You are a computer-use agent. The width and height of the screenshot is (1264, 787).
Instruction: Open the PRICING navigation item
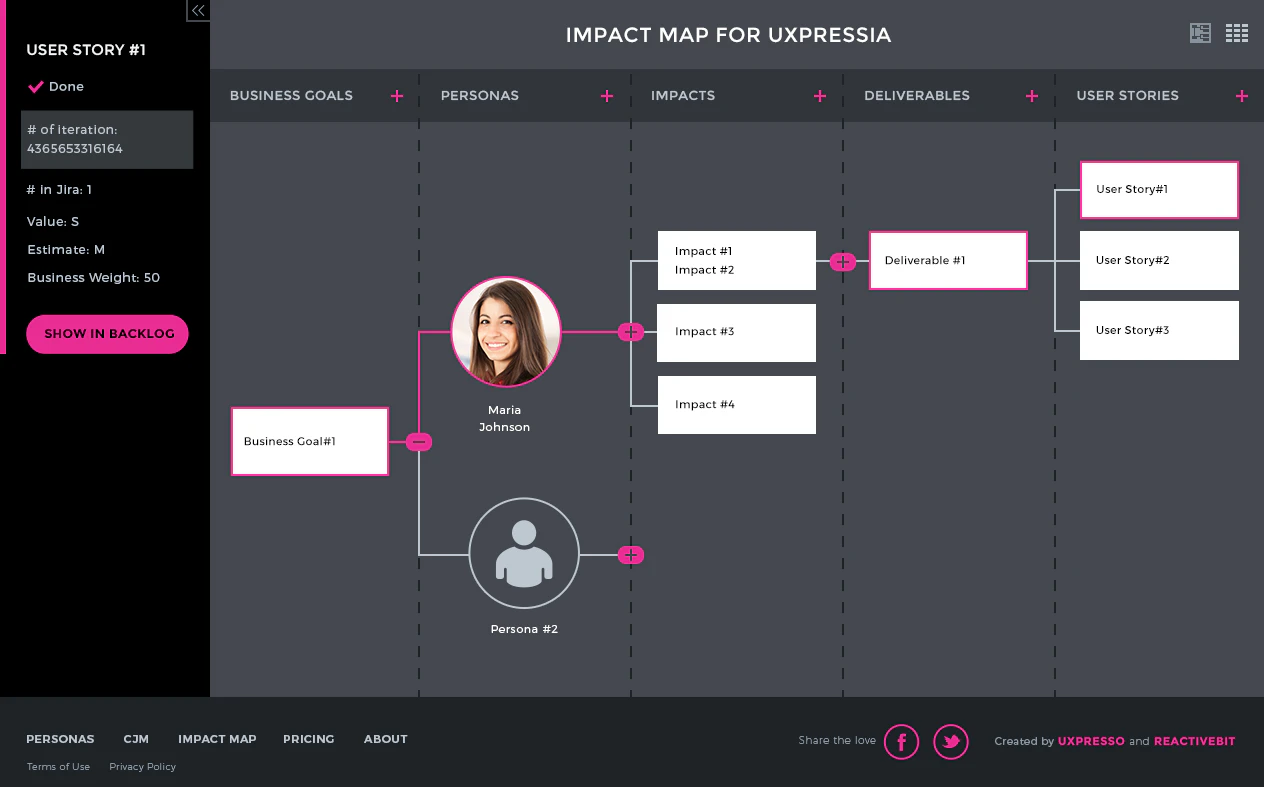[x=308, y=739]
